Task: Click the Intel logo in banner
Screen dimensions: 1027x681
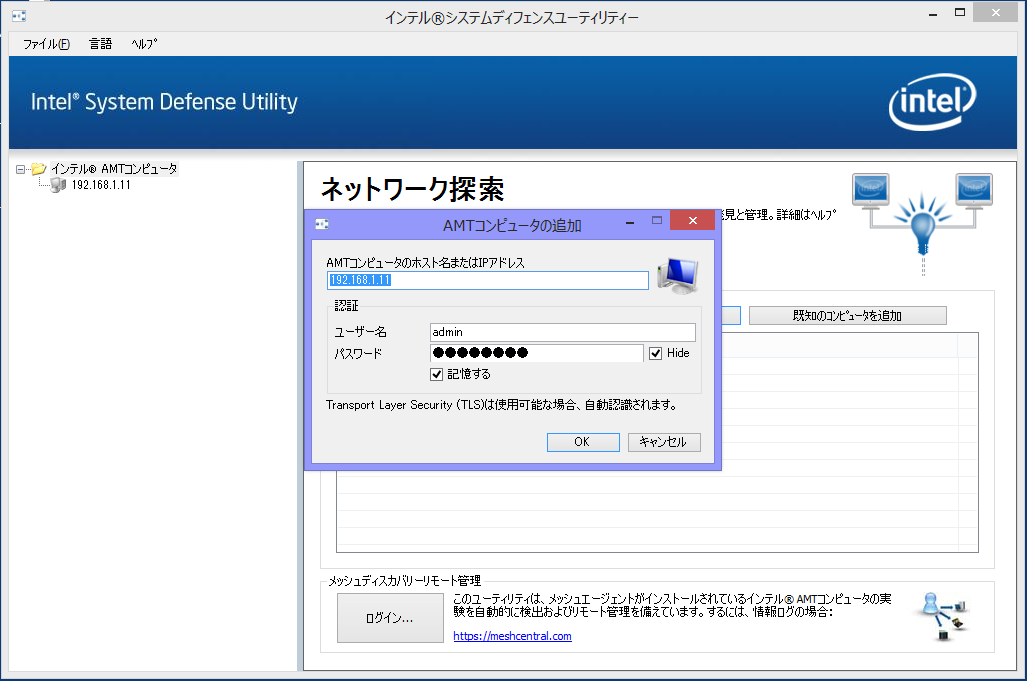Action: (x=932, y=101)
